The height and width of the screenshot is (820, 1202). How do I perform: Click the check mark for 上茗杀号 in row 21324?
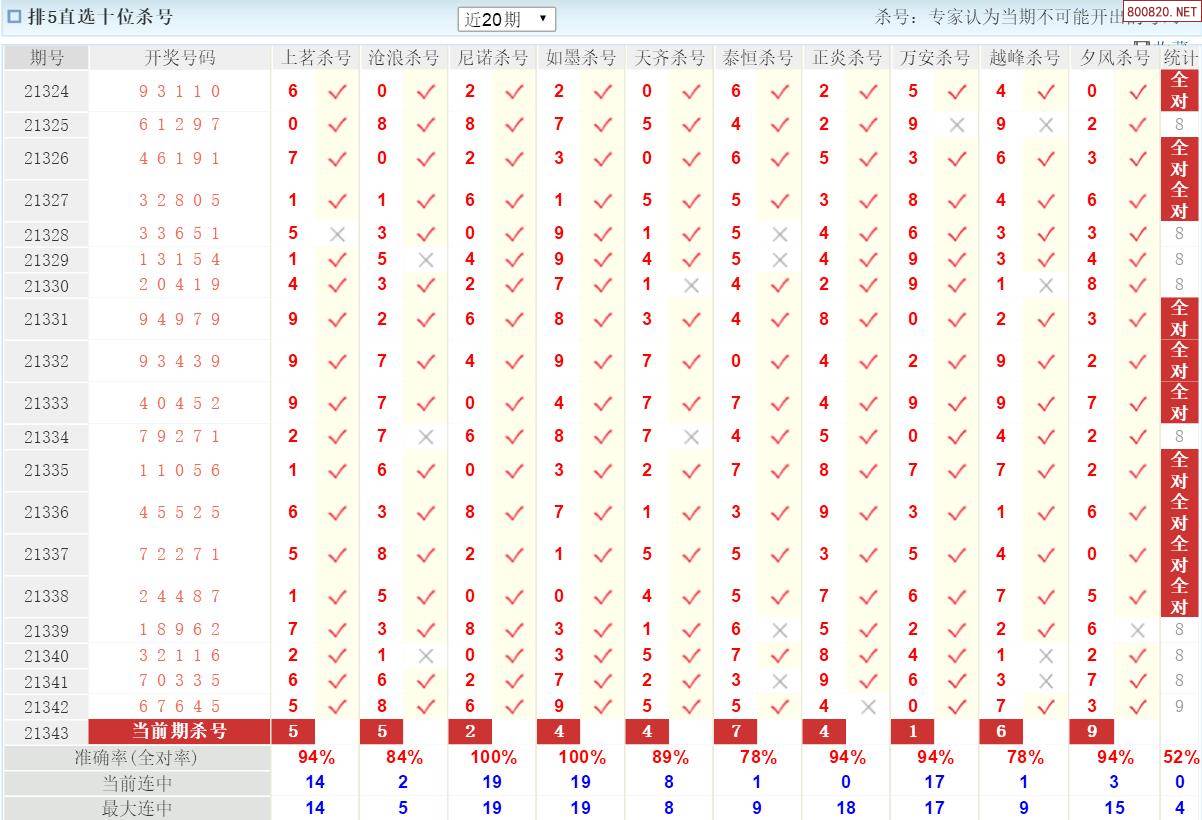[337, 92]
